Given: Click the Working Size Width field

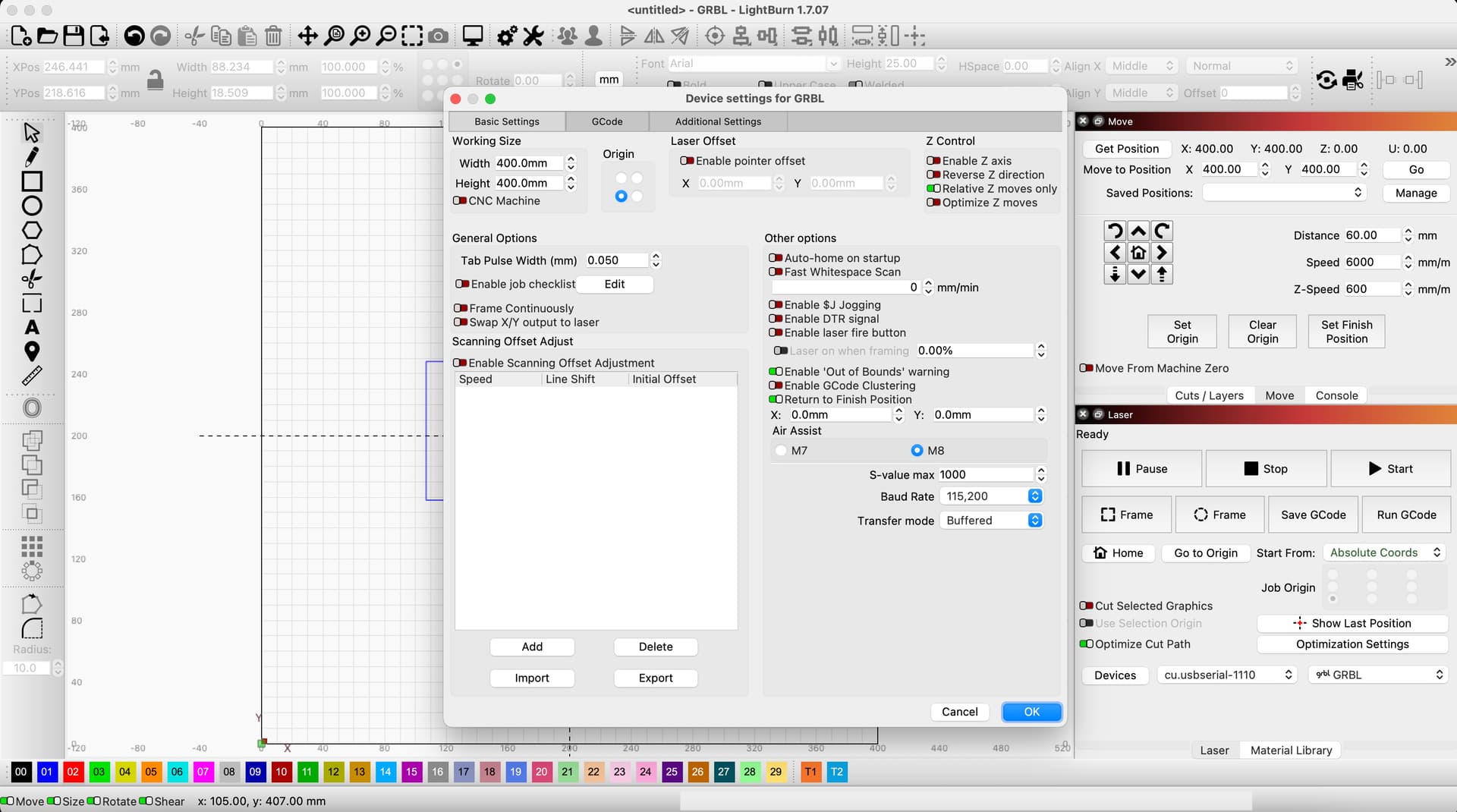Looking at the screenshot, I should tap(529, 163).
